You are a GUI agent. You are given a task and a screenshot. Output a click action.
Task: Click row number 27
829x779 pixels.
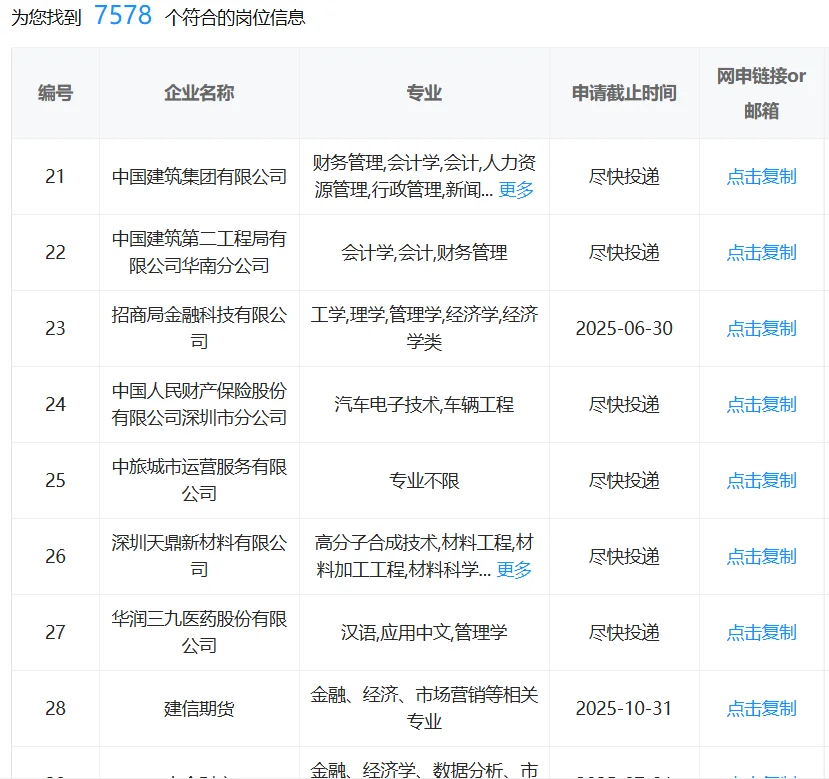click(56, 633)
